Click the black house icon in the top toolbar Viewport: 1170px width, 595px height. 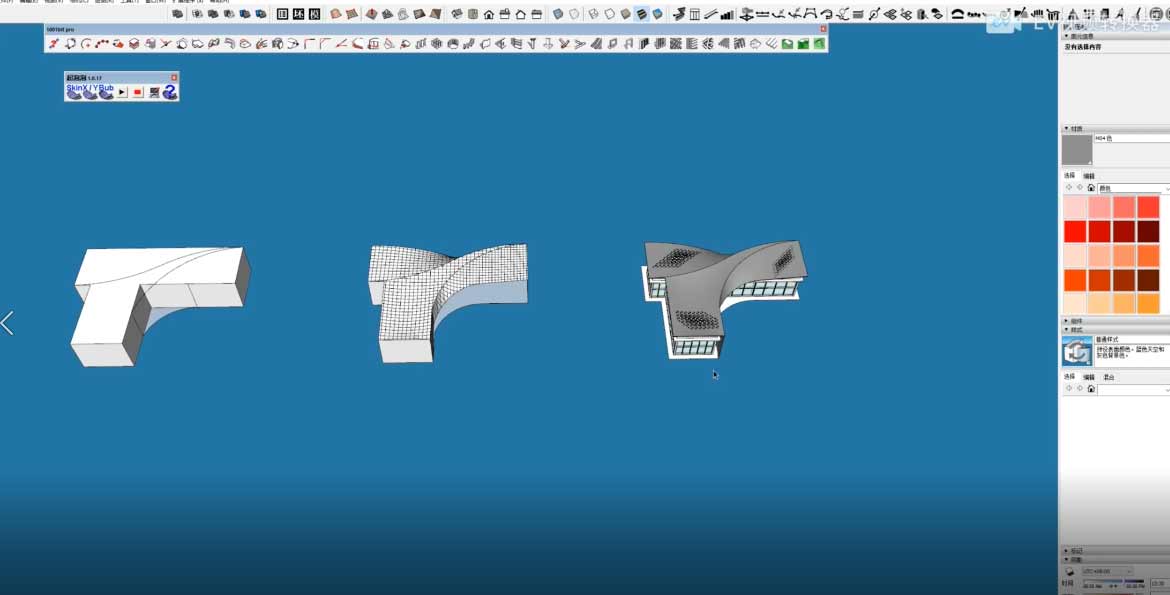click(x=489, y=14)
